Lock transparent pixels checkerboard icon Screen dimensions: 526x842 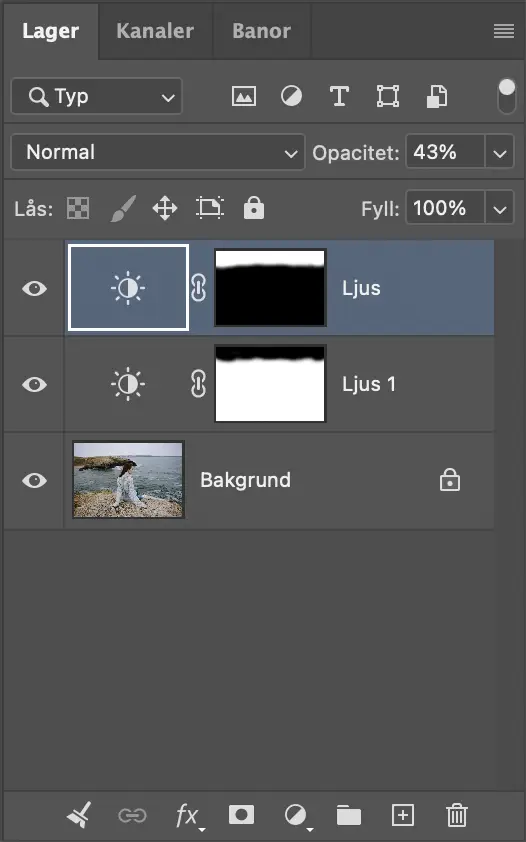coord(78,208)
